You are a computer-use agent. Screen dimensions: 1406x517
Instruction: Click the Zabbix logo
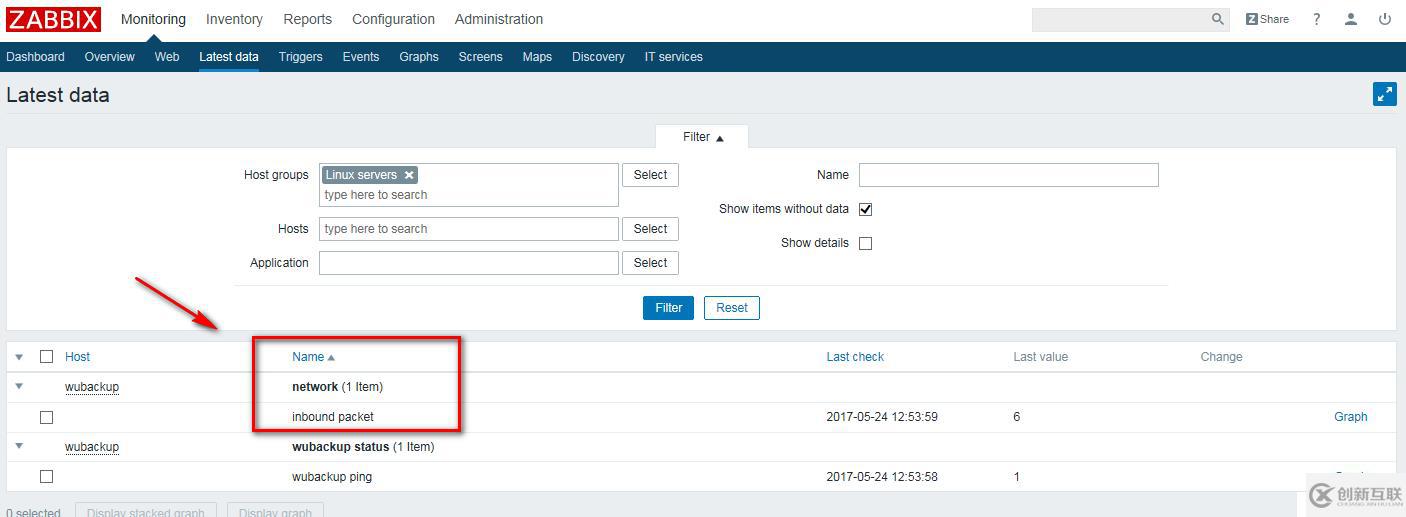tap(54, 19)
